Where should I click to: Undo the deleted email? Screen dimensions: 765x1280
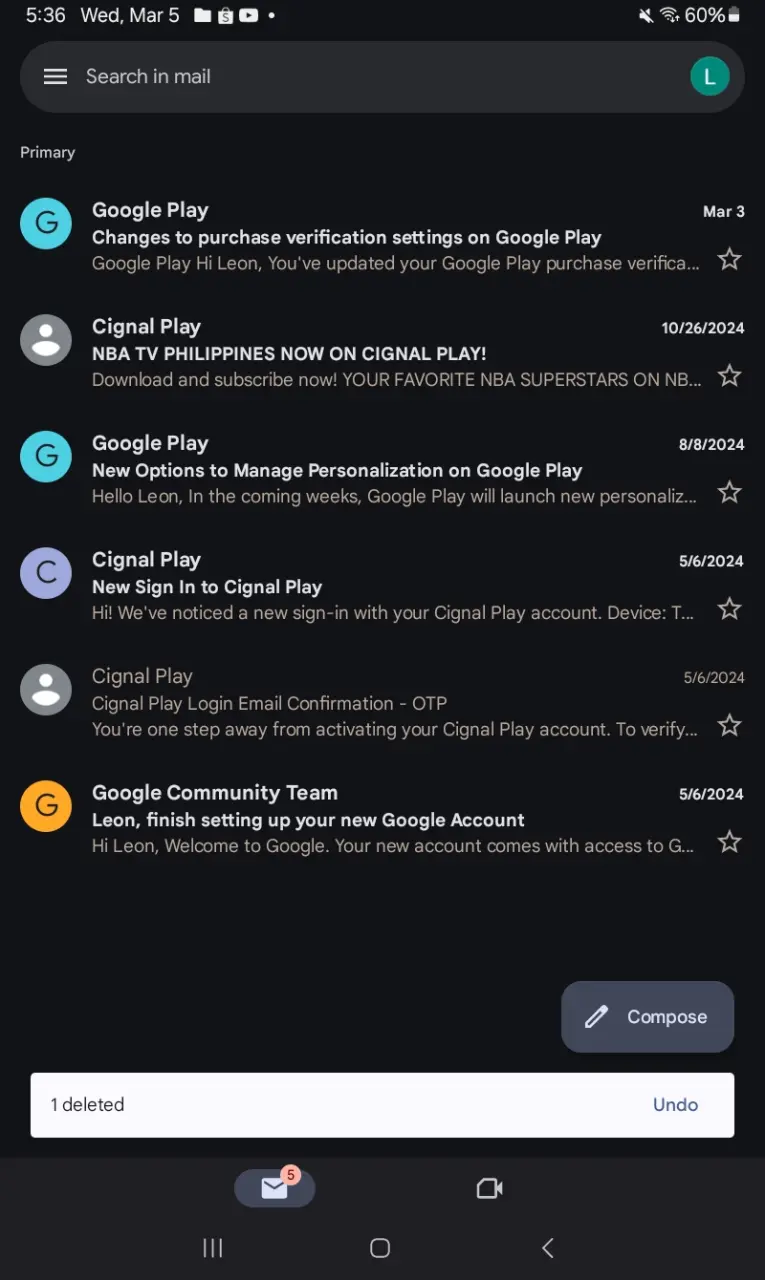[x=675, y=1105]
